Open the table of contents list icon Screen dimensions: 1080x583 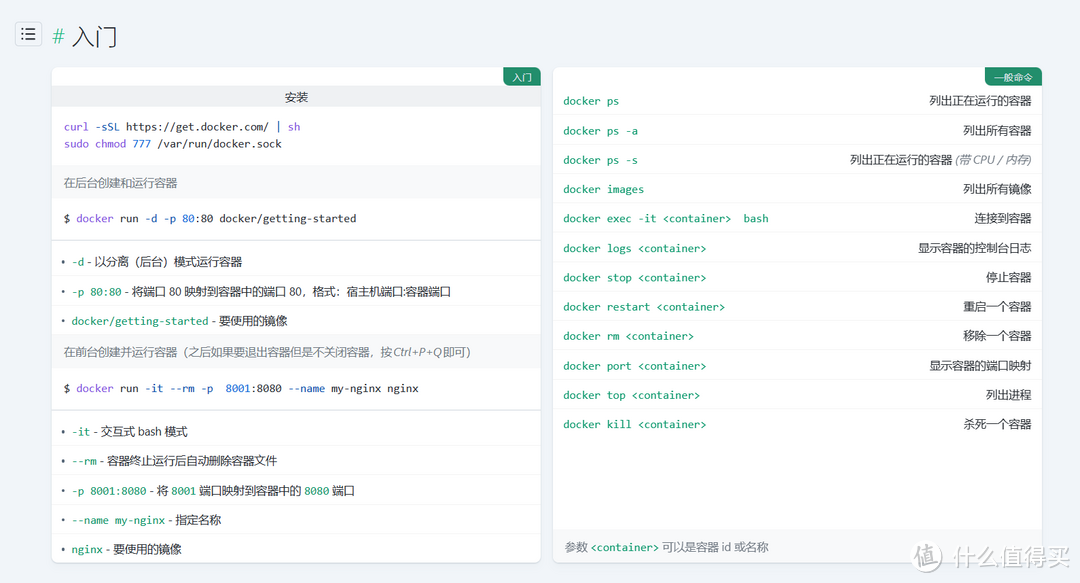click(28, 34)
